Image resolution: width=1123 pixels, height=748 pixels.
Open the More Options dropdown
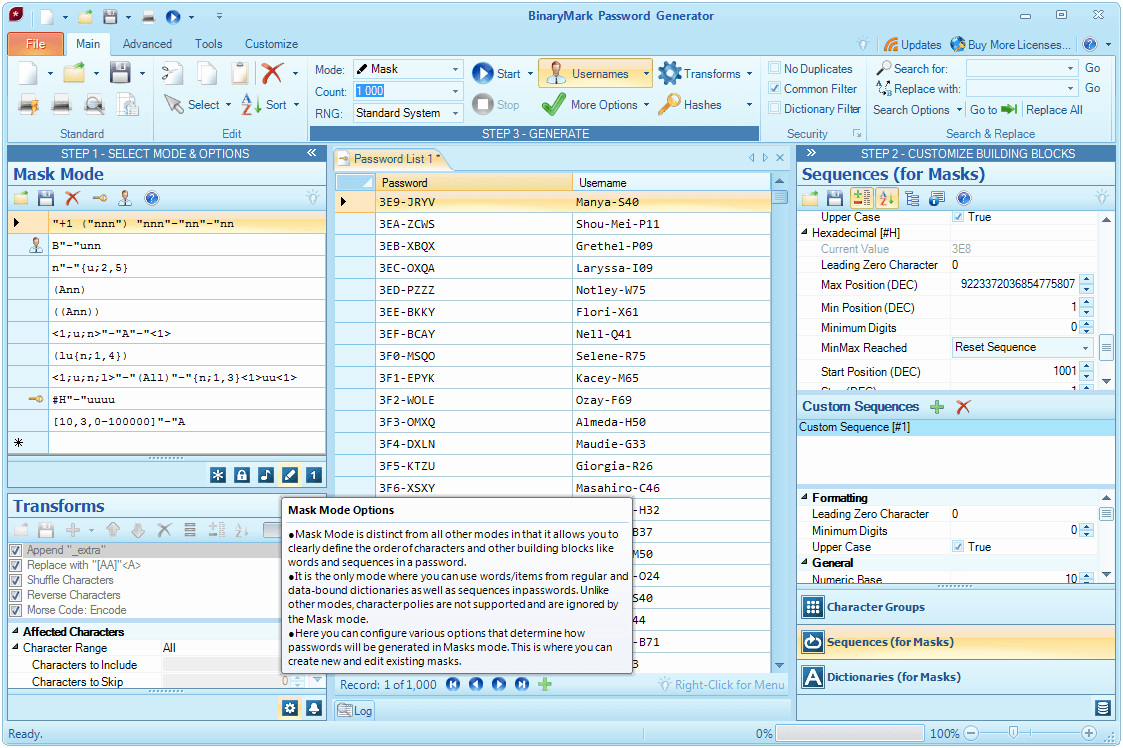click(x=647, y=105)
